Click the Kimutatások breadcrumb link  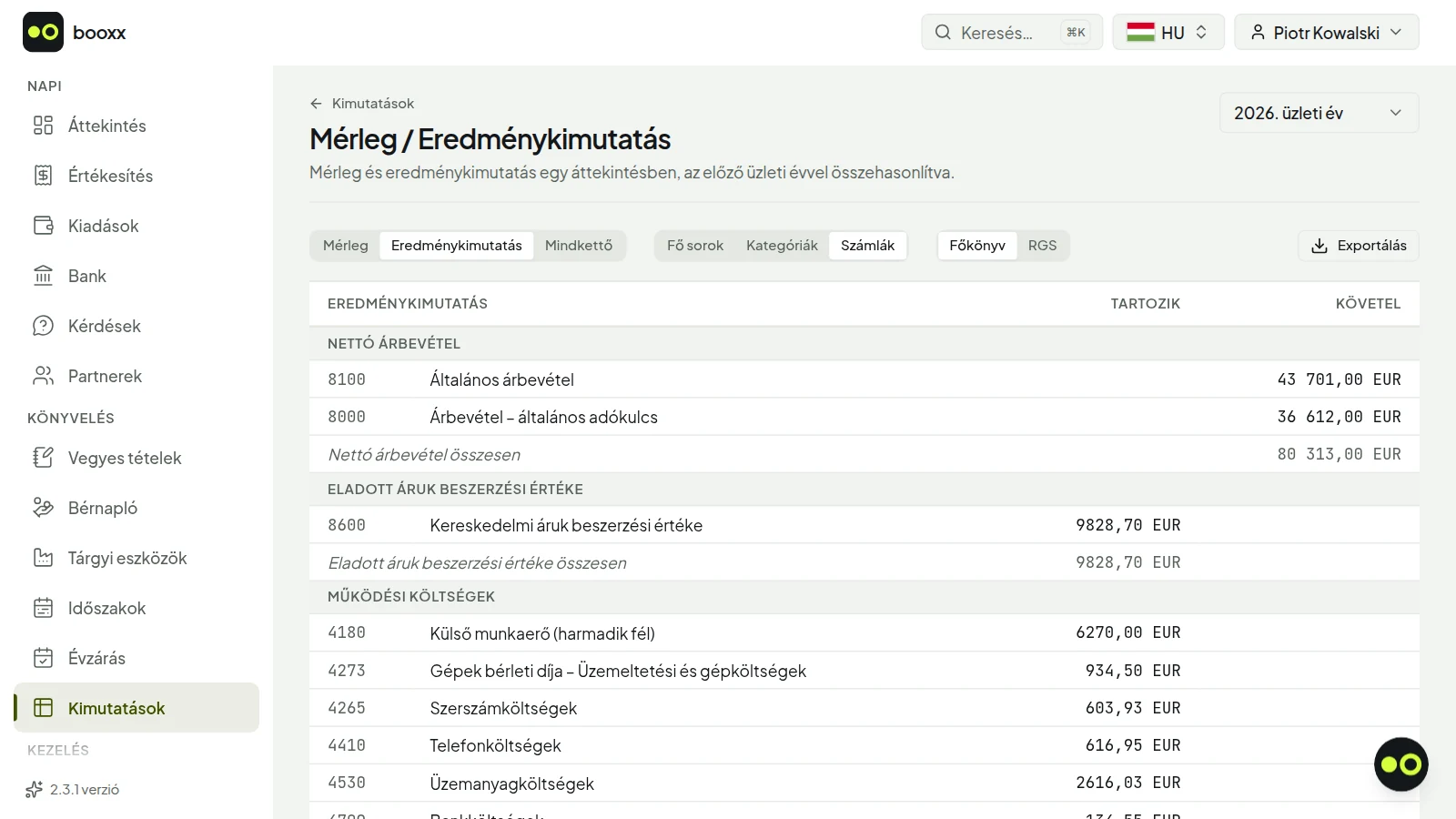(x=373, y=104)
